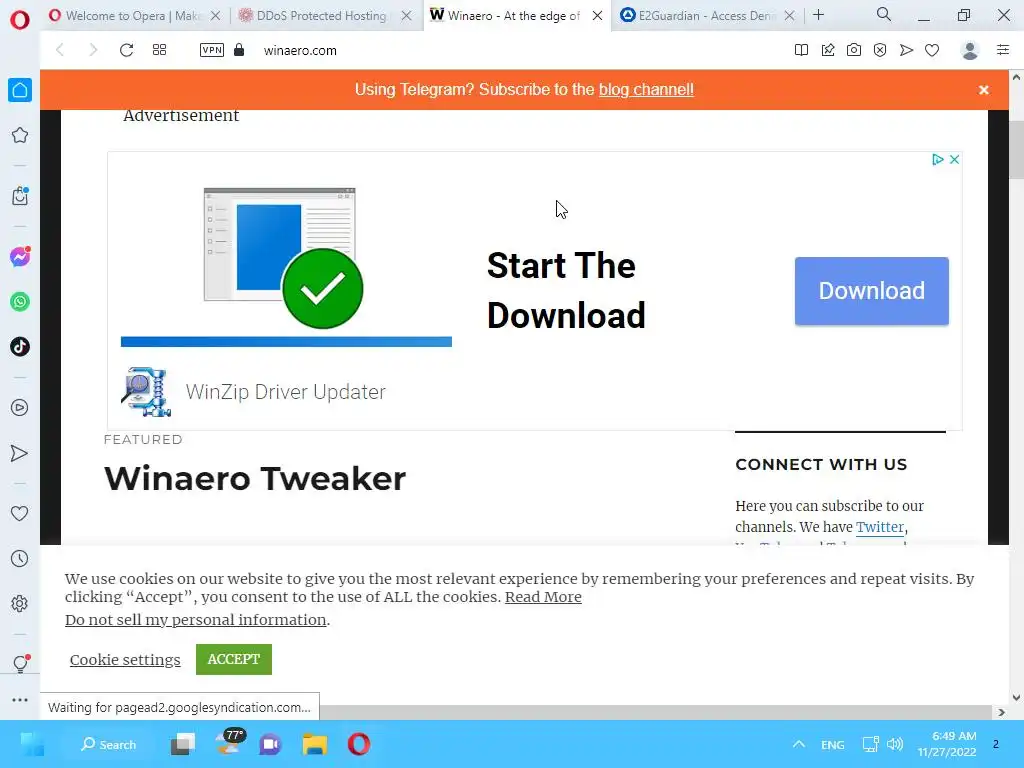Click the edit page pencil icon in toolbar
Image resolution: width=1024 pixels, height=768 pixels.
coord(827,50)
